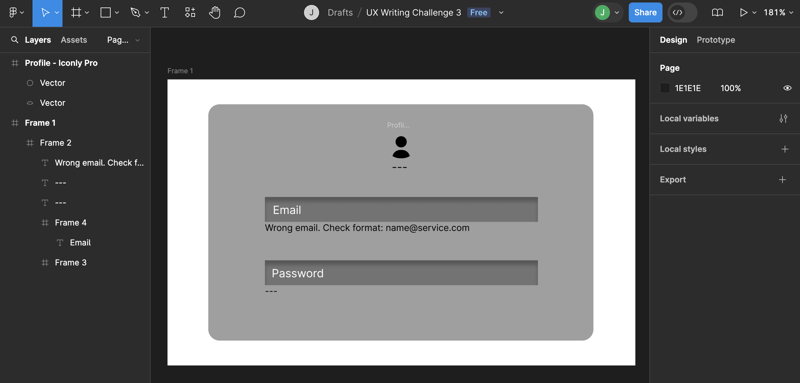Select the Frame tool
800x383 pixels.
click(x=76, y=13)
